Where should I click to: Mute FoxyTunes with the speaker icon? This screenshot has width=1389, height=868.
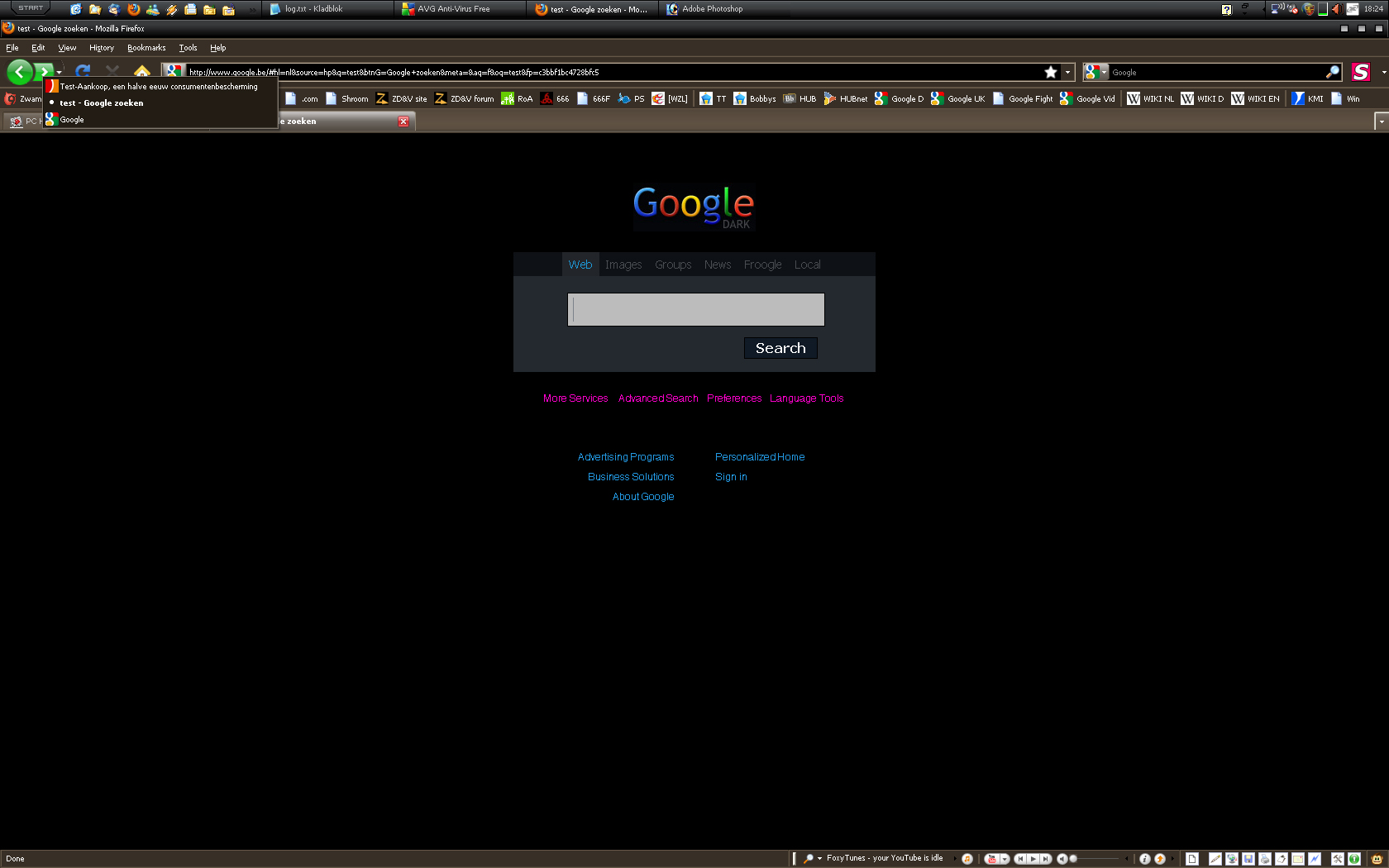point(1062,859)
